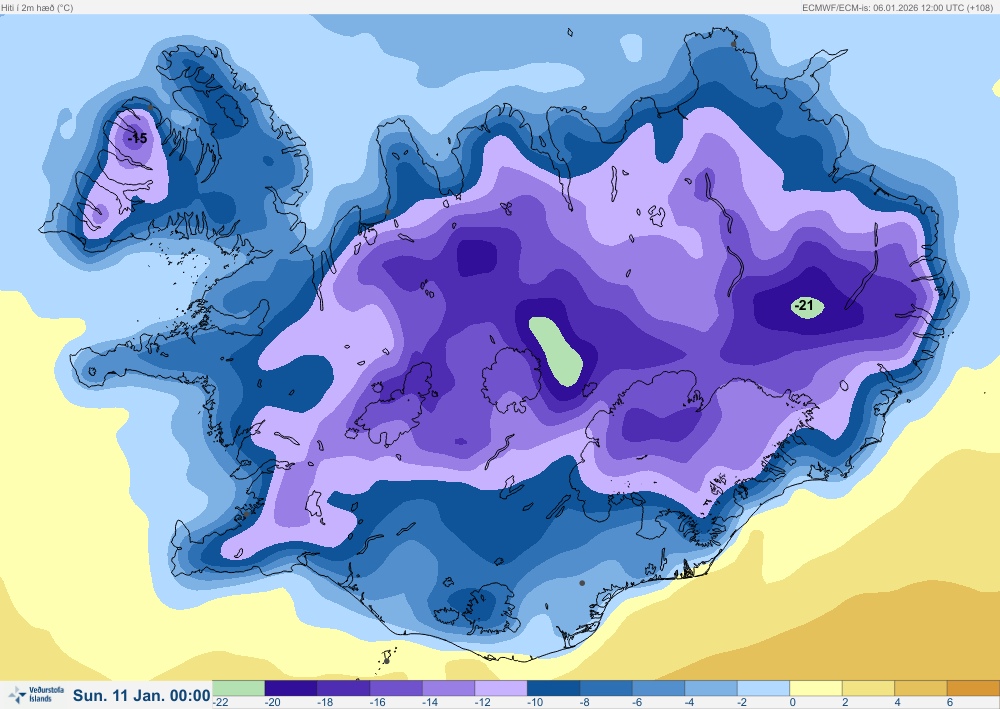Screen dimensions: 1000x709
Task: Pick the light blue -4 to -2 legend swatch
Action: pos(711,688)
